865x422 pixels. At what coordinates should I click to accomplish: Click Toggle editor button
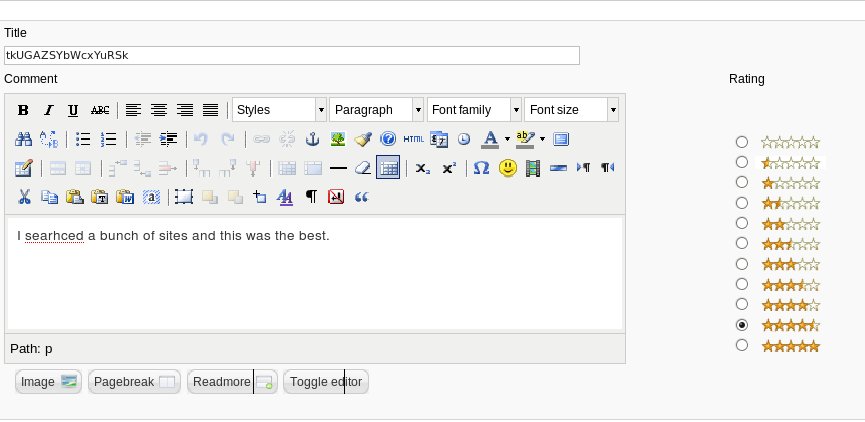click(325, 382)
